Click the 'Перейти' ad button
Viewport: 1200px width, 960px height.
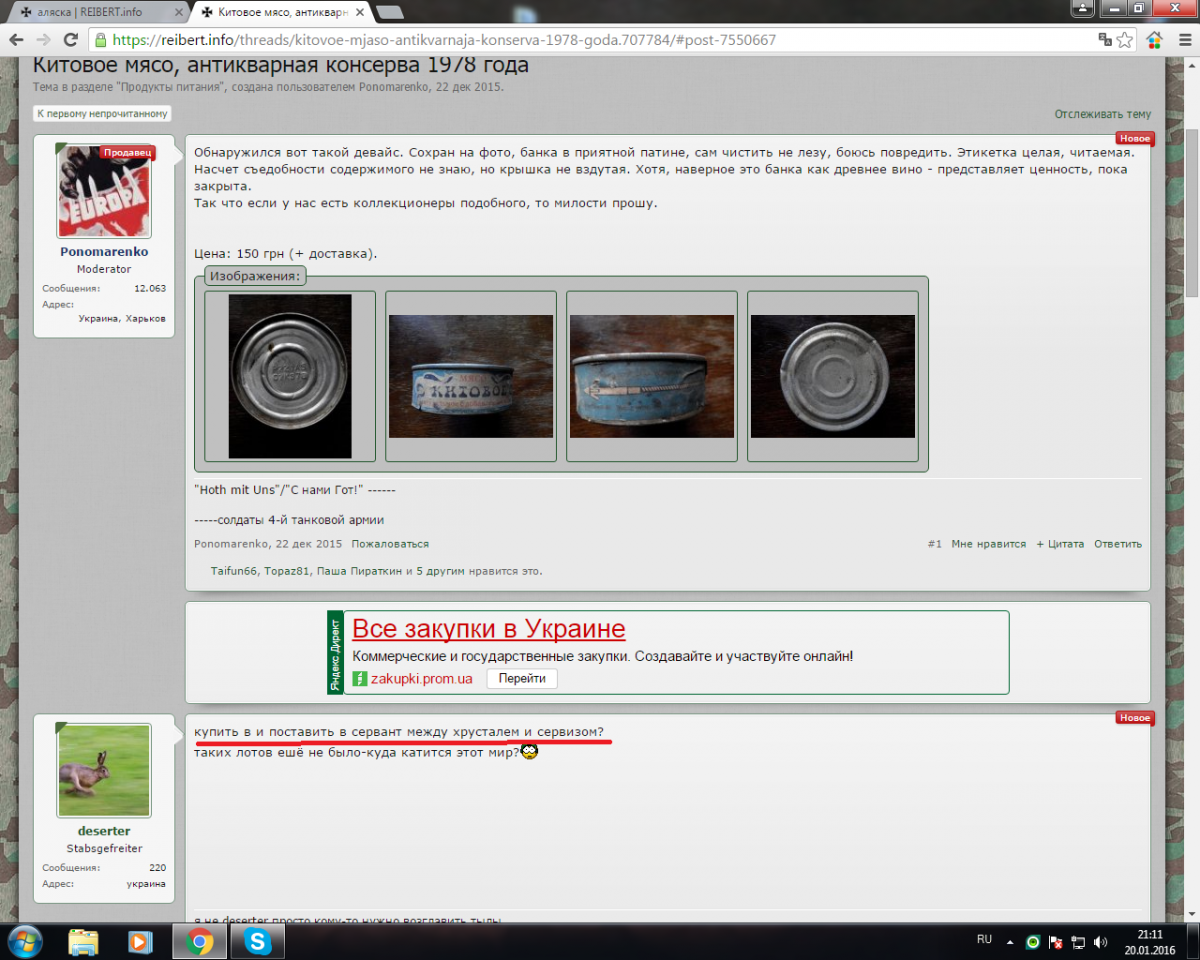(x=522, y=678)
